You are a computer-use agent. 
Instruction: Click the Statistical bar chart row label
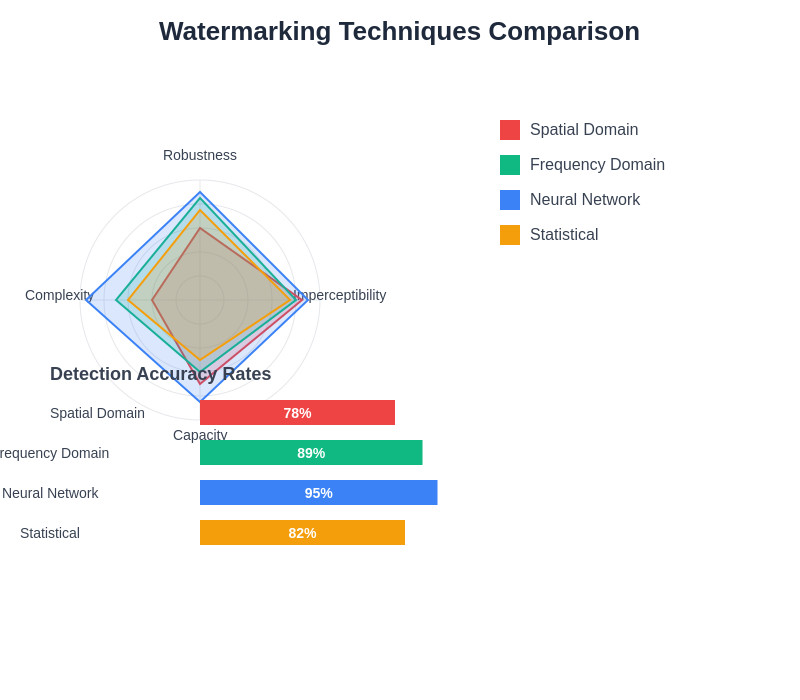coord(50,533)
